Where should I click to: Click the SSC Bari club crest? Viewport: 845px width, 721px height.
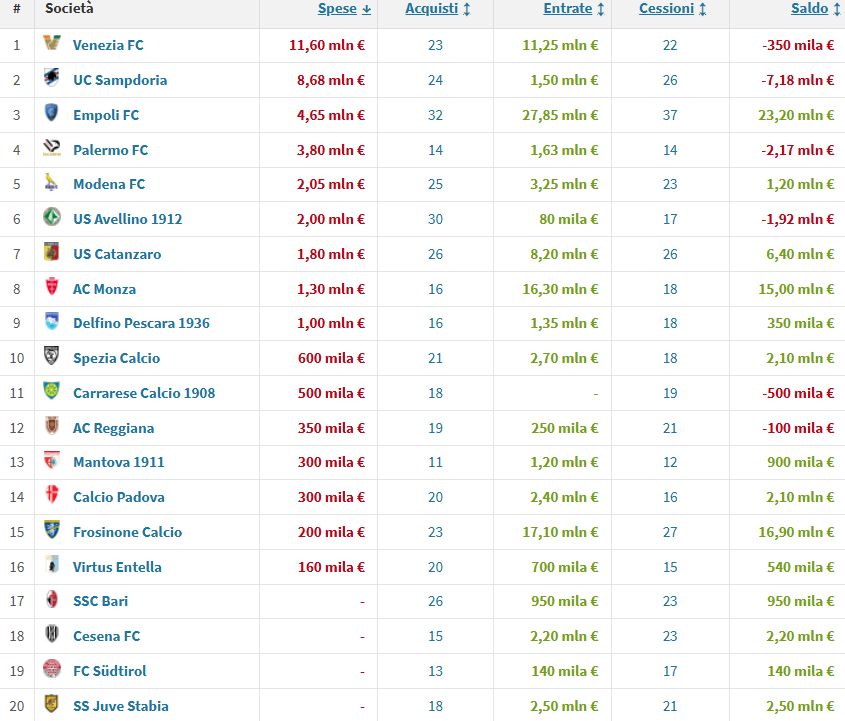52,599
